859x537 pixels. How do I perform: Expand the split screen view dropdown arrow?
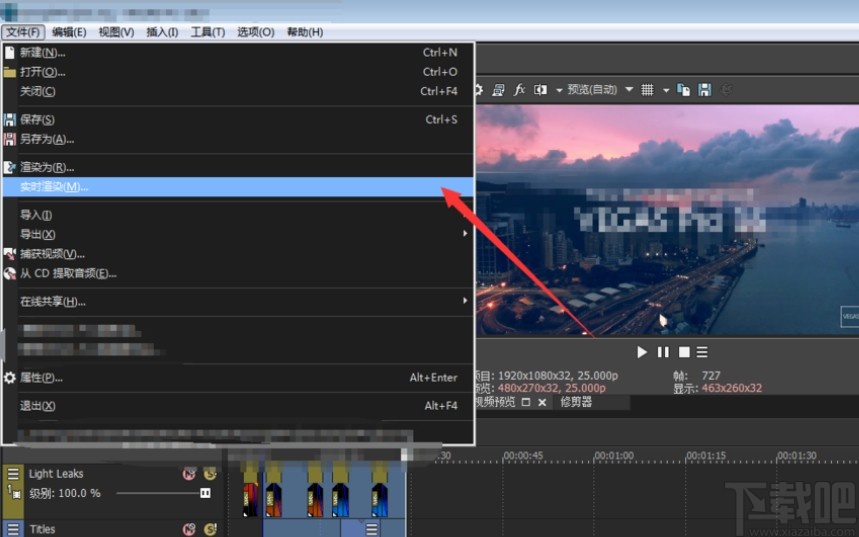point(559,90)
